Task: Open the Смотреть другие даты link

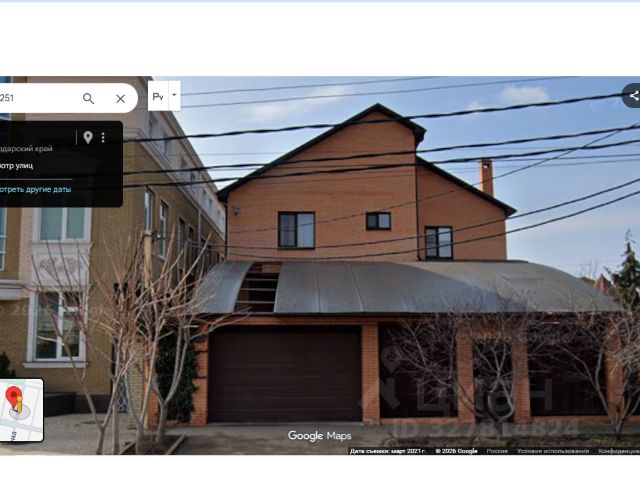Action: coord(35,189)
